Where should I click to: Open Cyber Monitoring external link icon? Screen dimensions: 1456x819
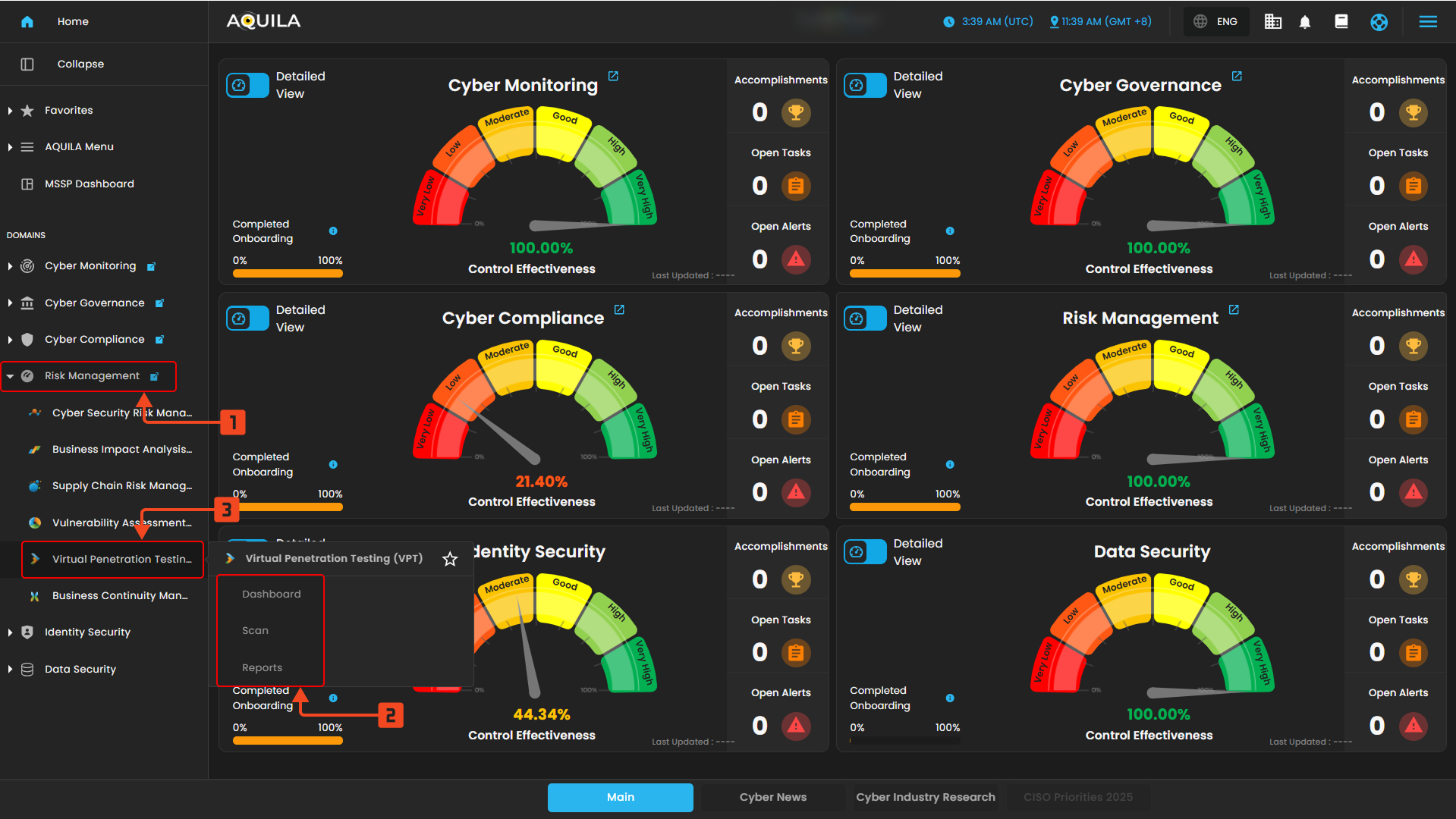click(613, 77)
